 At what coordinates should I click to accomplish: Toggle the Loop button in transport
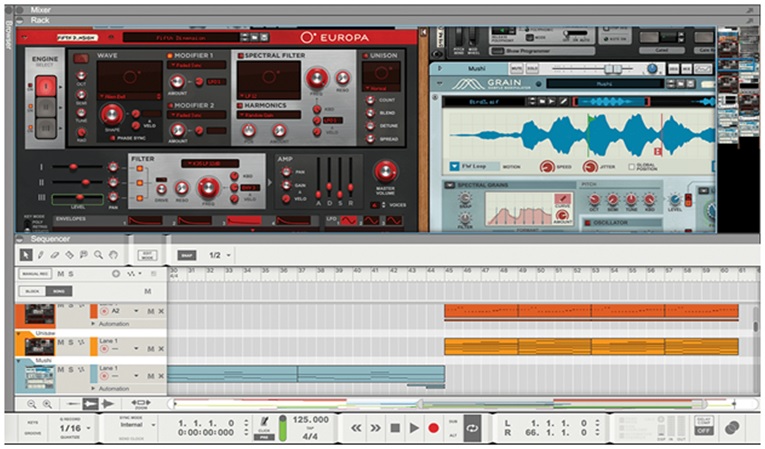(472, 428)
